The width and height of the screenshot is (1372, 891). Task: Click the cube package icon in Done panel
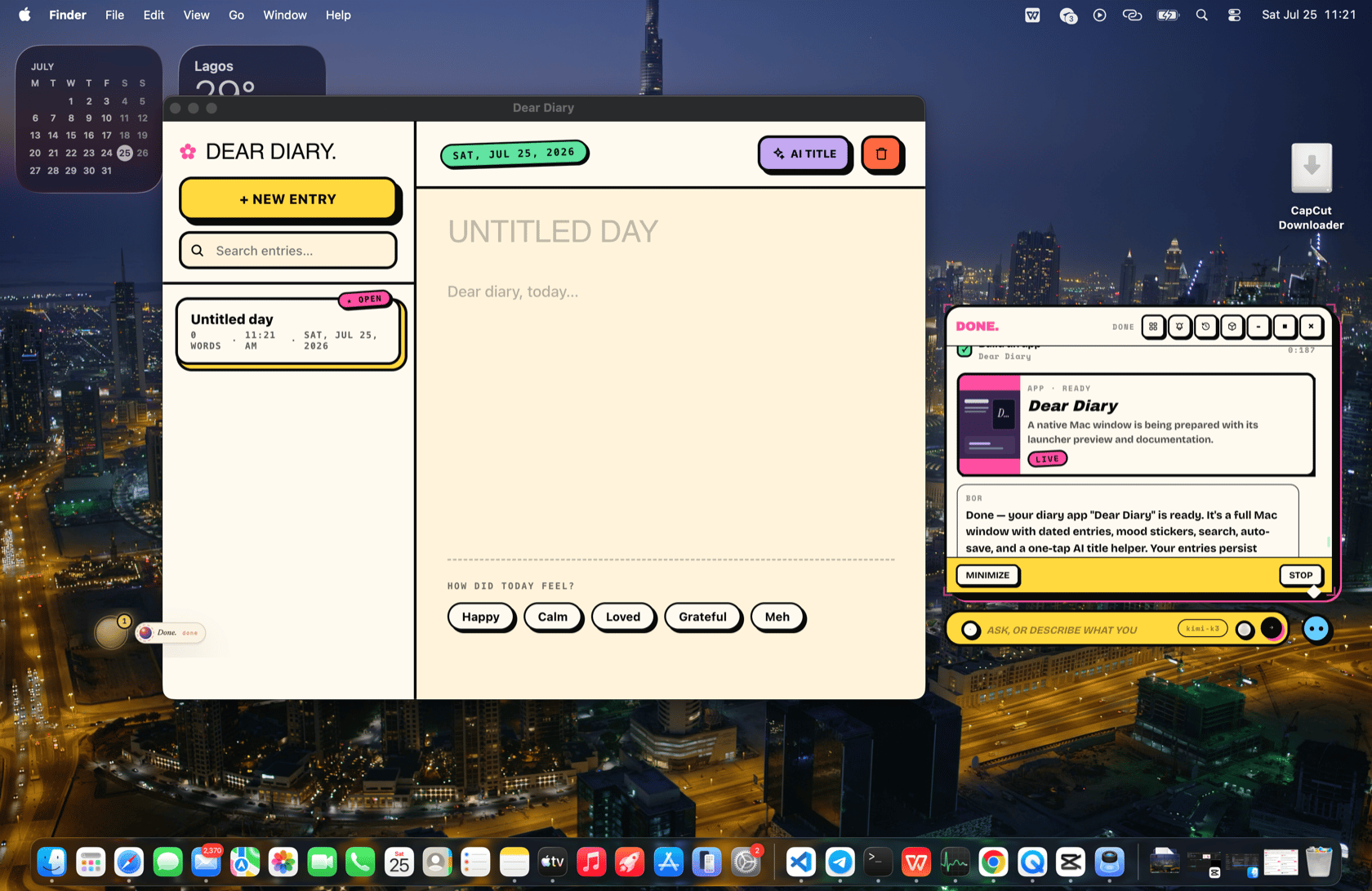point(1232,327)
